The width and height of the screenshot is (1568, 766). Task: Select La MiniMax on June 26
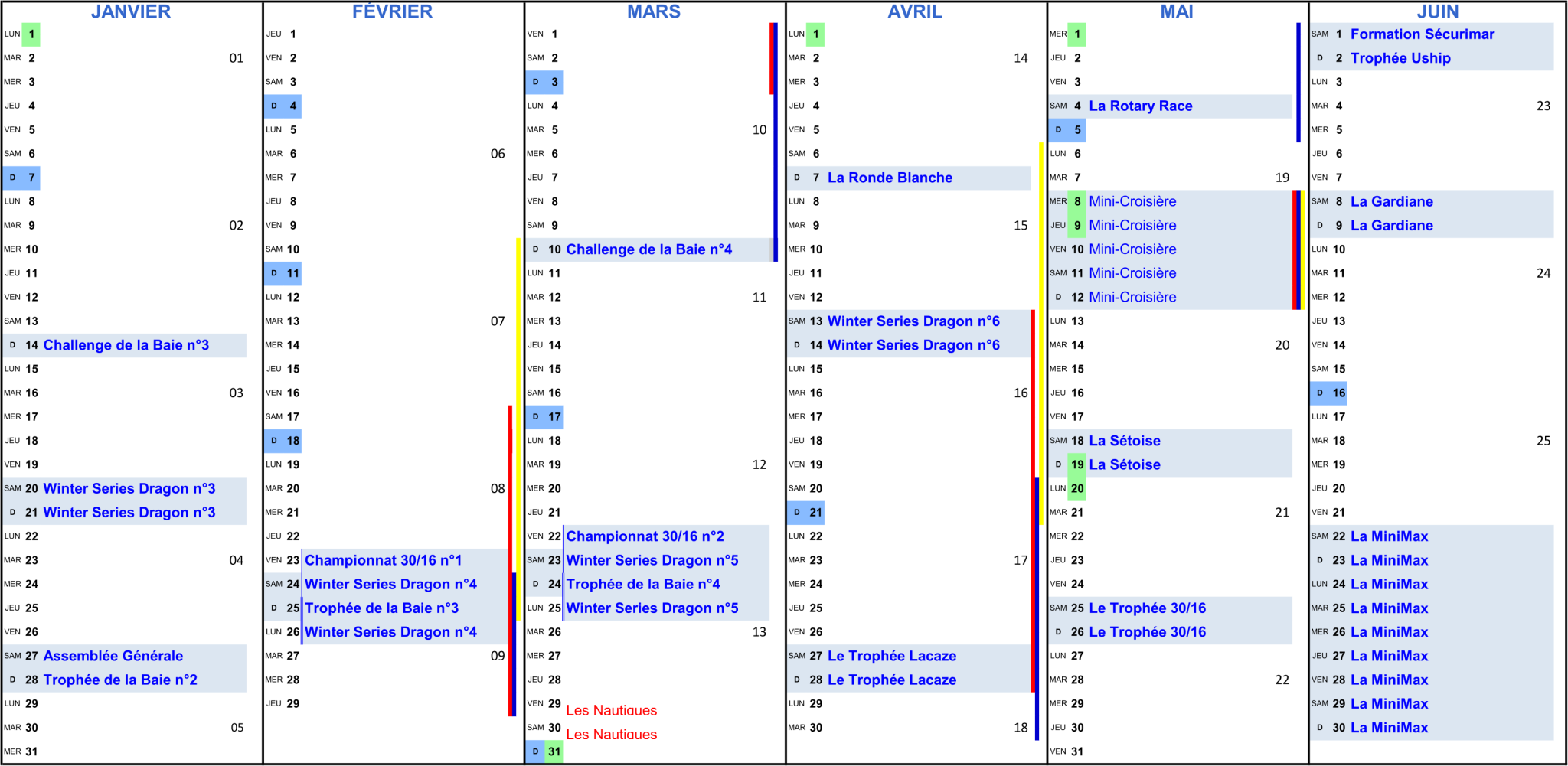click(1390, 632)
